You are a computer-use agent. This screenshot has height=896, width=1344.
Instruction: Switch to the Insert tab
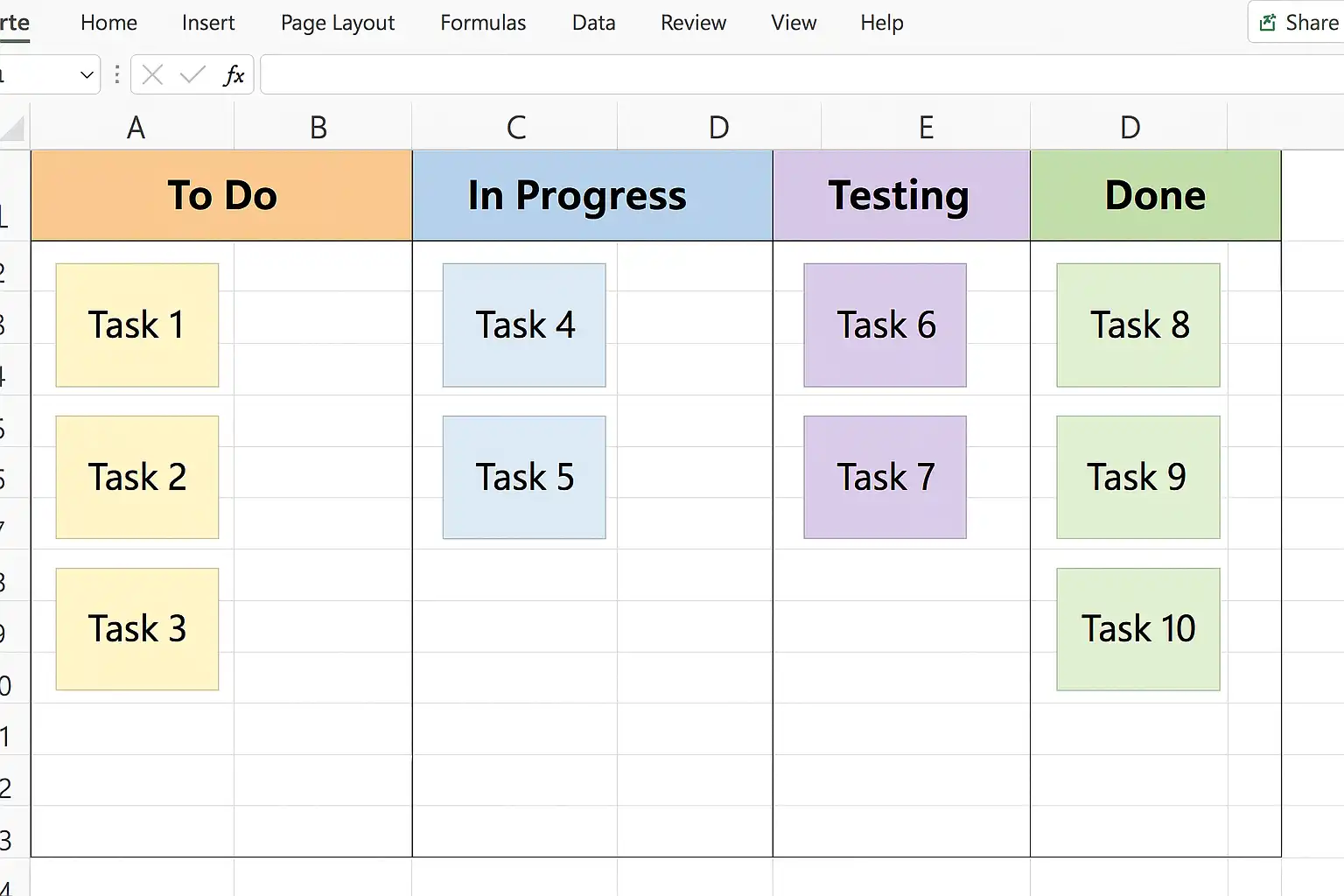point(208,23)
